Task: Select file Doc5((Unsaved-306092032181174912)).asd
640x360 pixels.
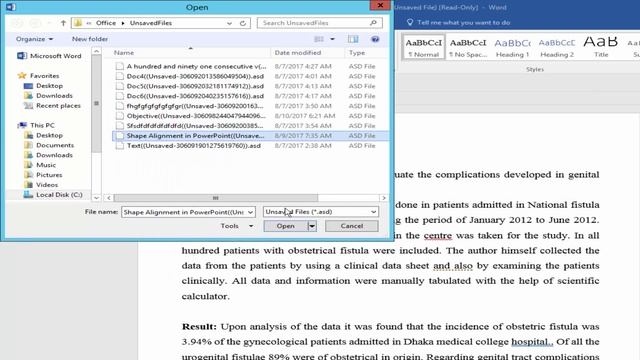Action: (x=250, y=86)
